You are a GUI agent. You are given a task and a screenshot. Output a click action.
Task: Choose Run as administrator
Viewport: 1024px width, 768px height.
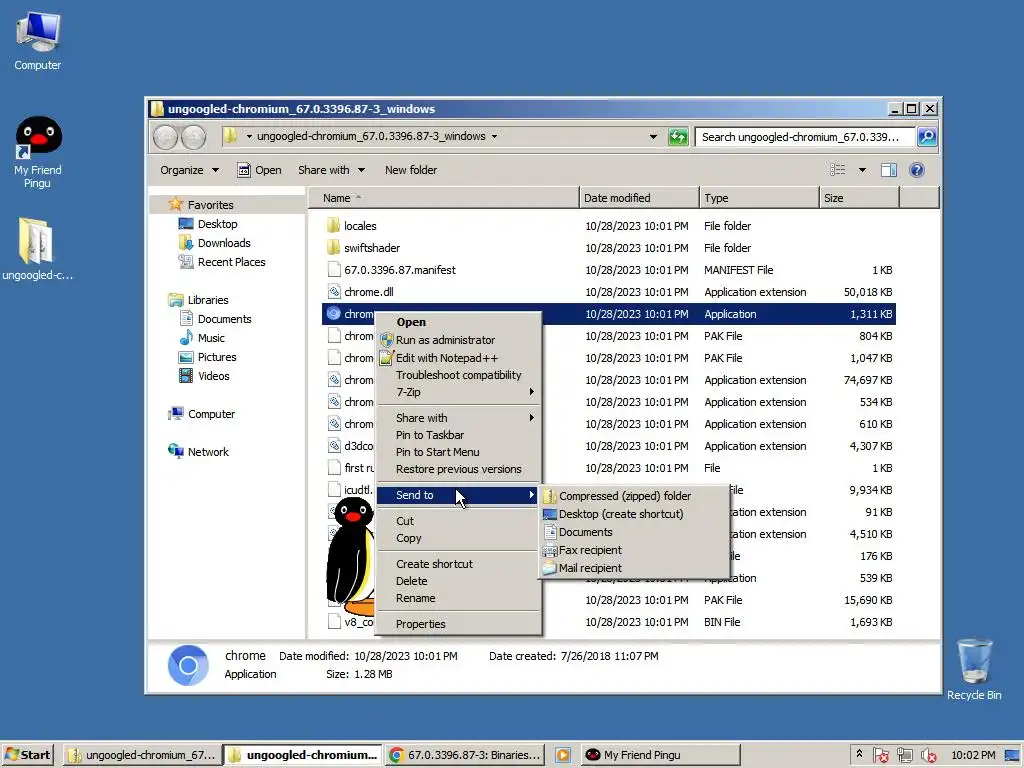pyautogui.click(x=458, y=340)
